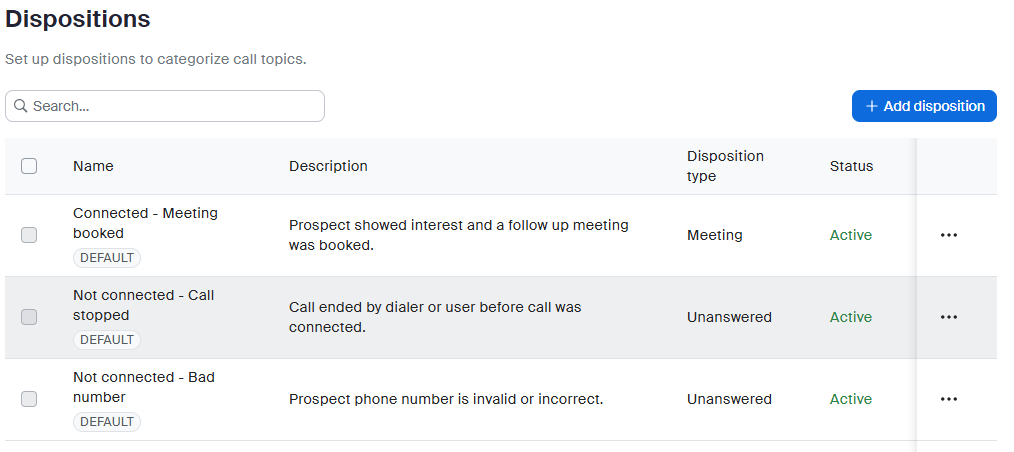Screen dimensions: 1014x452
Task: Toggle the select-all header checkbox
Action: 29,166
